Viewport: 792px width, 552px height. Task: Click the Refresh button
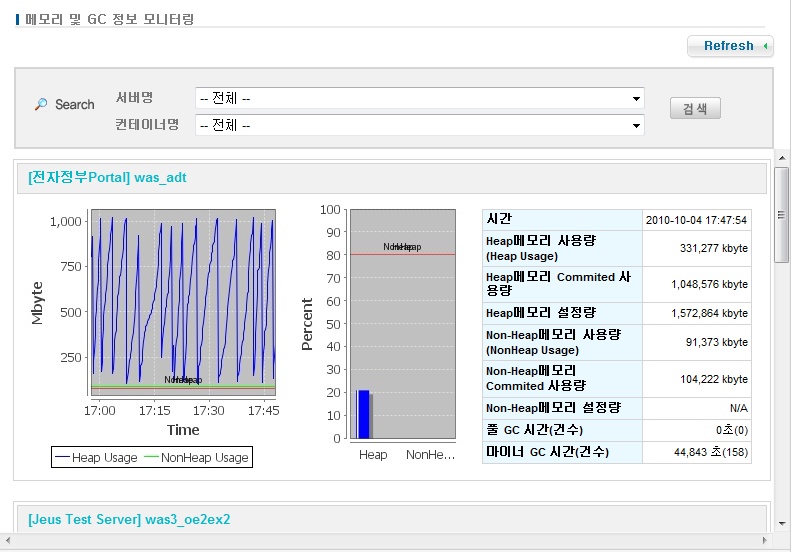tap(730, 46)
